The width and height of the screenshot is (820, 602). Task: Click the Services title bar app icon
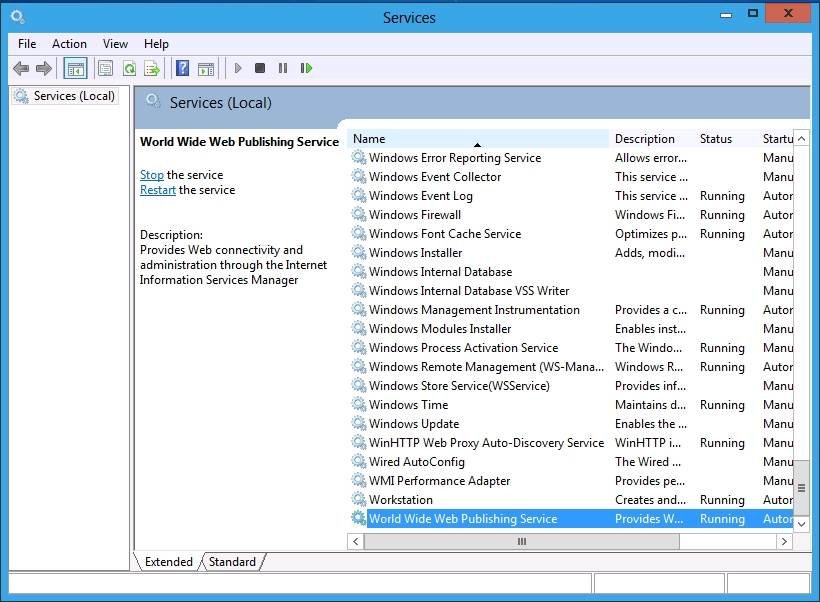[17, 17]
